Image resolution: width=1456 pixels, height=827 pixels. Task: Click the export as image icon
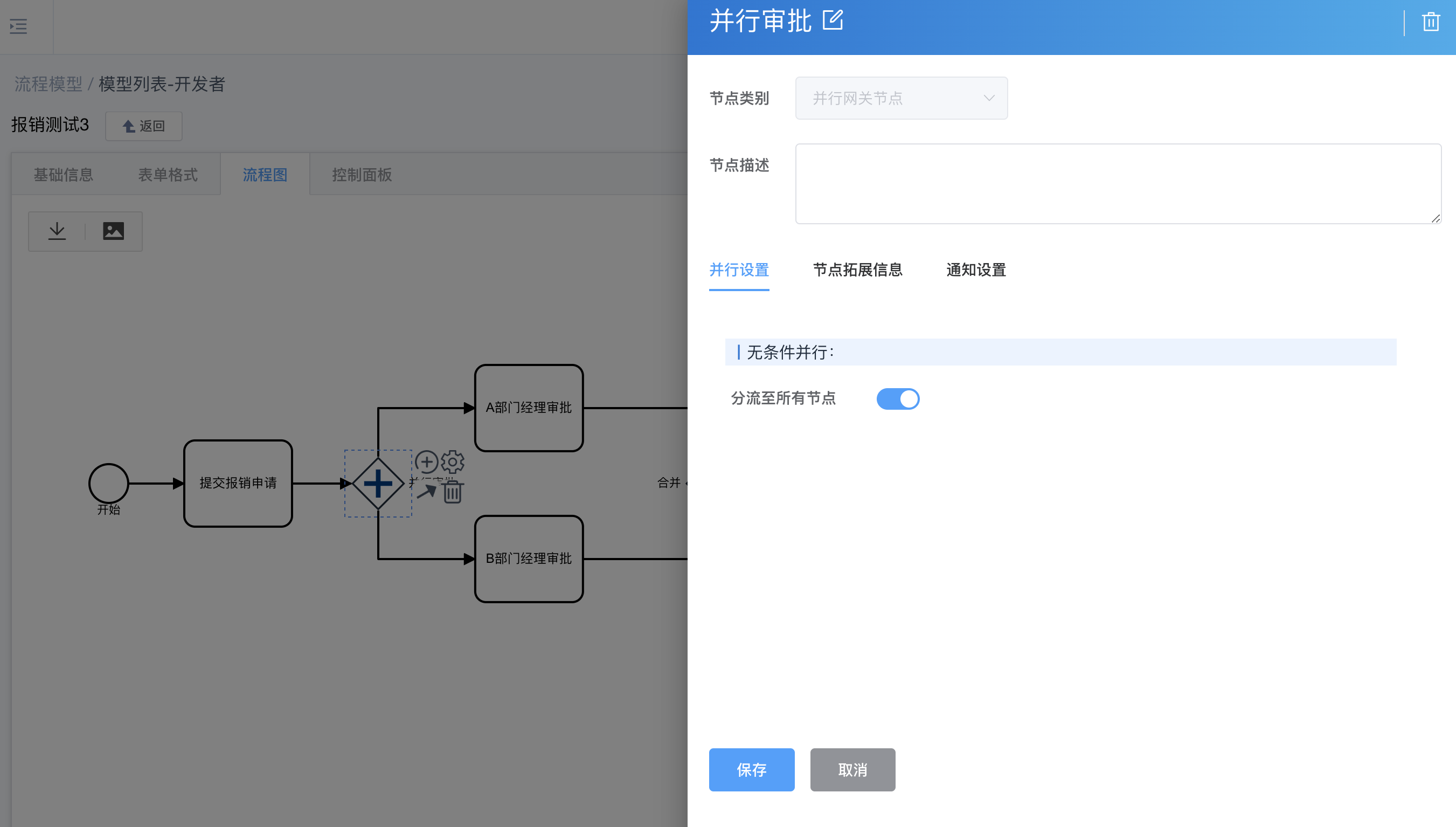pos(113,231)
